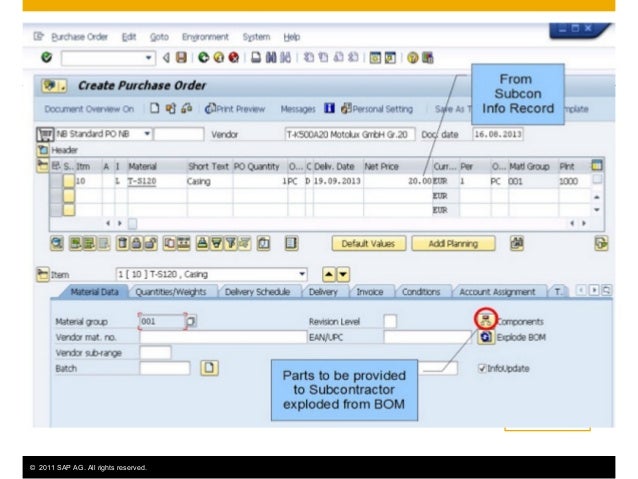Select row 10 via its yellow selector
Viewport: 638px width, 479px height.
(69, 181)
